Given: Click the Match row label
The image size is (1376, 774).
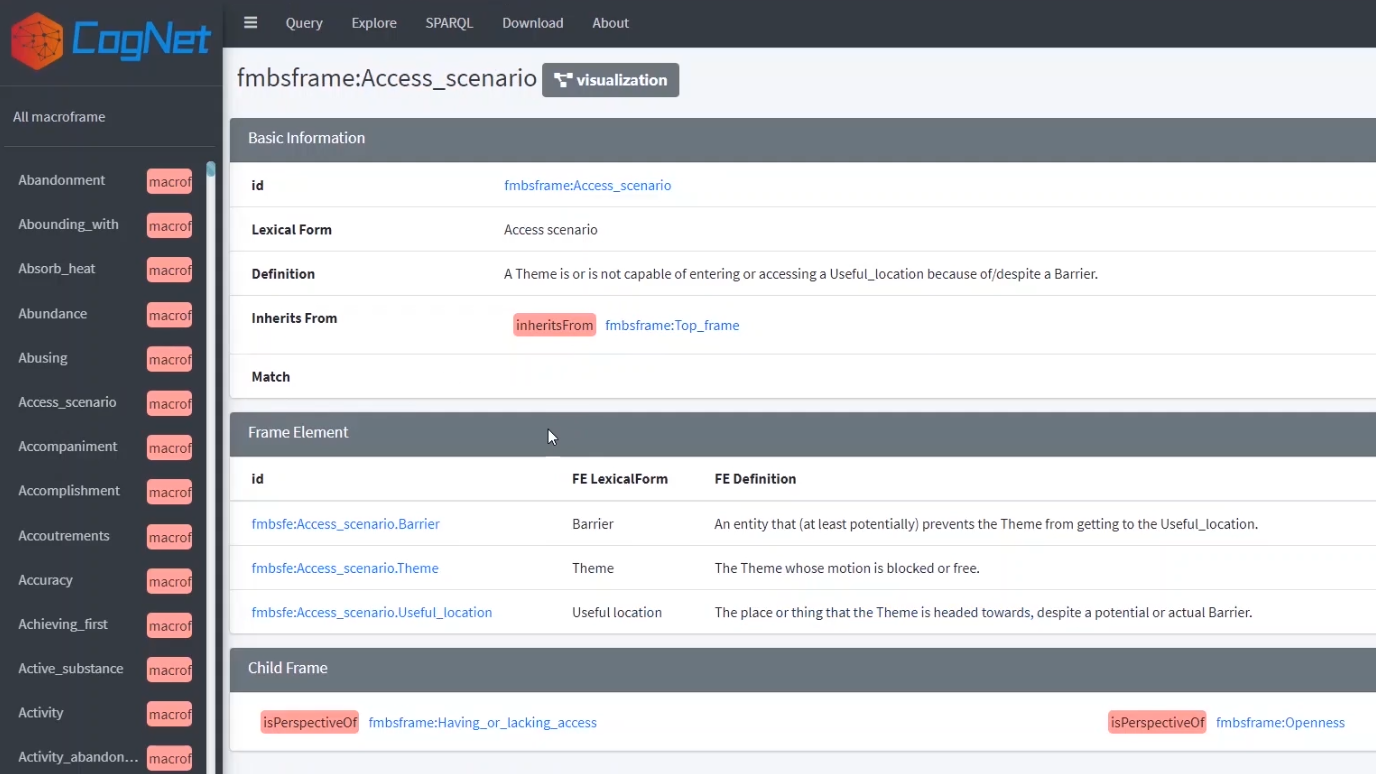Looking at the screenshot, I should (271, 377).
